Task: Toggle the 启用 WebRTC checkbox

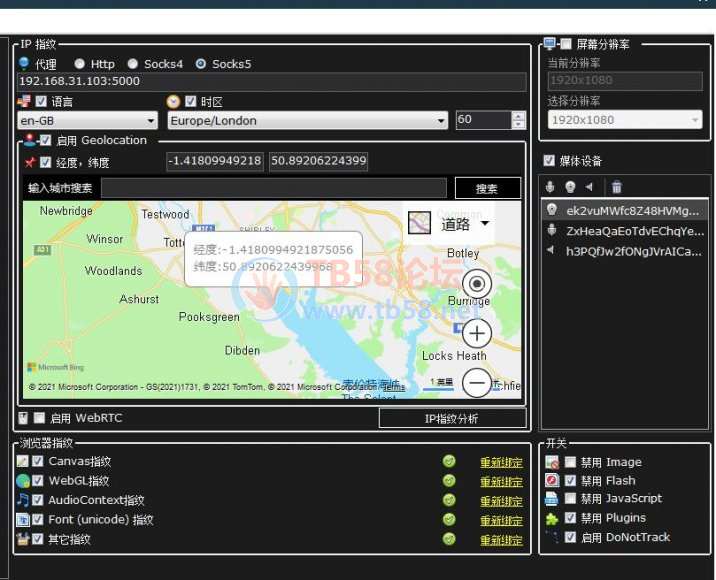Action: pos(39,418)
